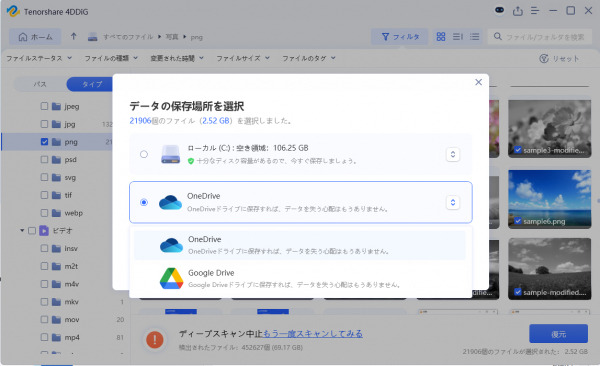Expand the Local (C:) drive selector arrows
Viewport: 600px width, 366px height.
click(453, 154)
